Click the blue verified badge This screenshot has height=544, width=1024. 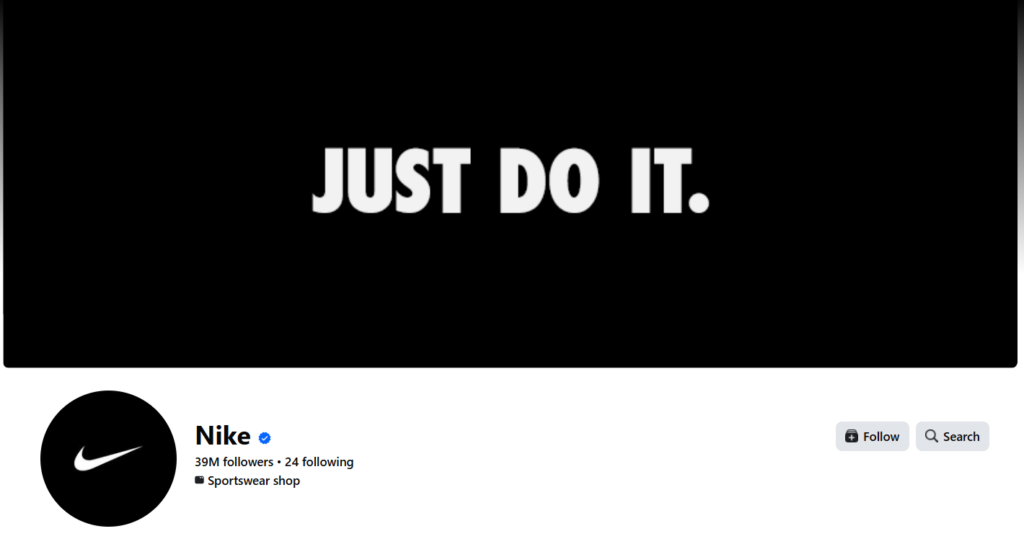(264, 438)
